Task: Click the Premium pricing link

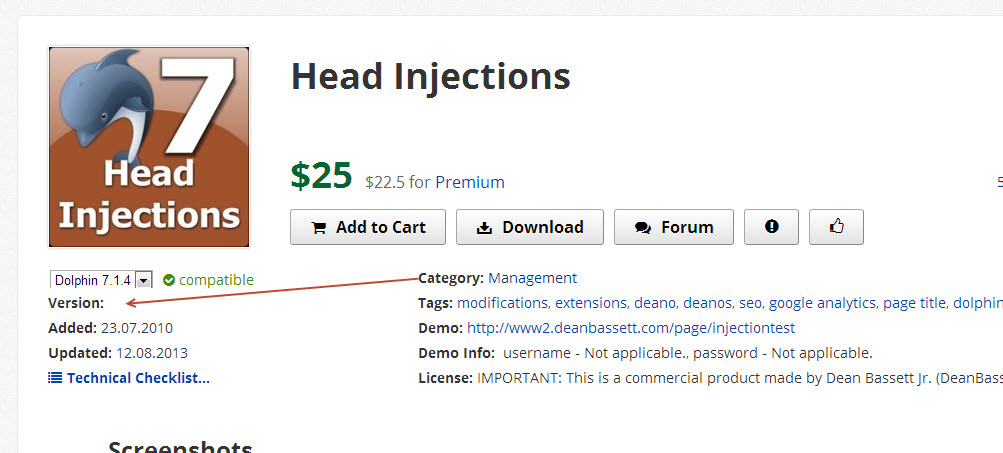Action: pyautogui.click(x=469, y=182)
